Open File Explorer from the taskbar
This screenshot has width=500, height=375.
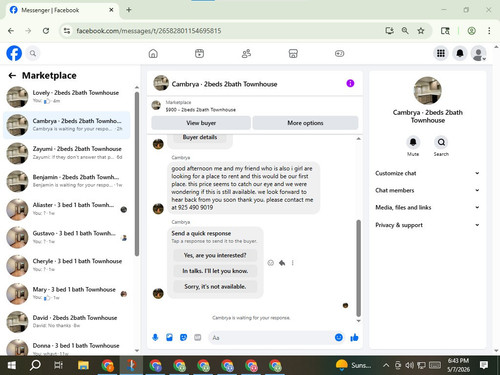(x=83, y=365)
